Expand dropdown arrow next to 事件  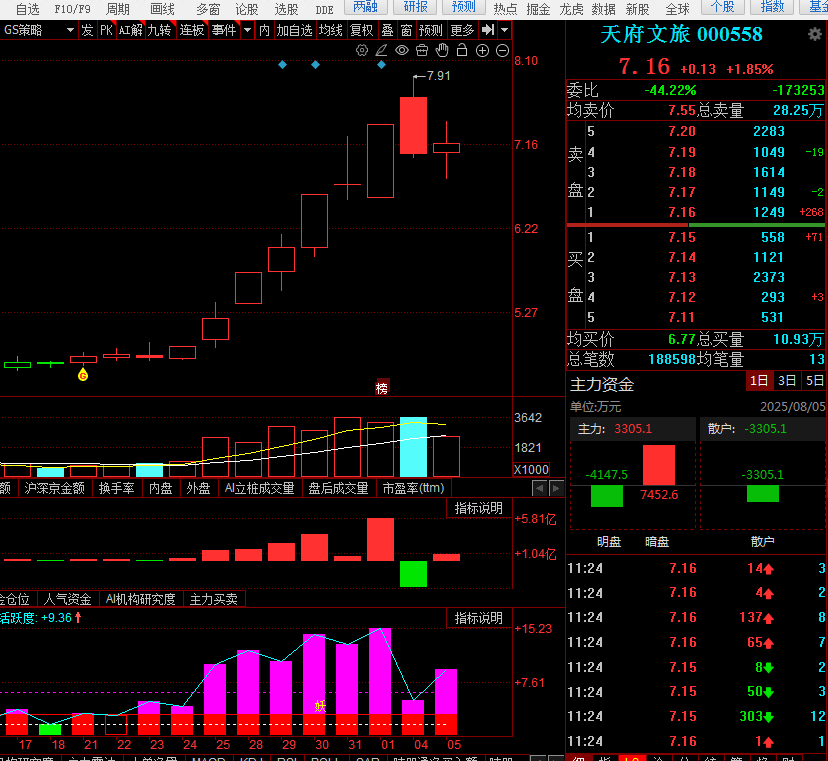247,30
